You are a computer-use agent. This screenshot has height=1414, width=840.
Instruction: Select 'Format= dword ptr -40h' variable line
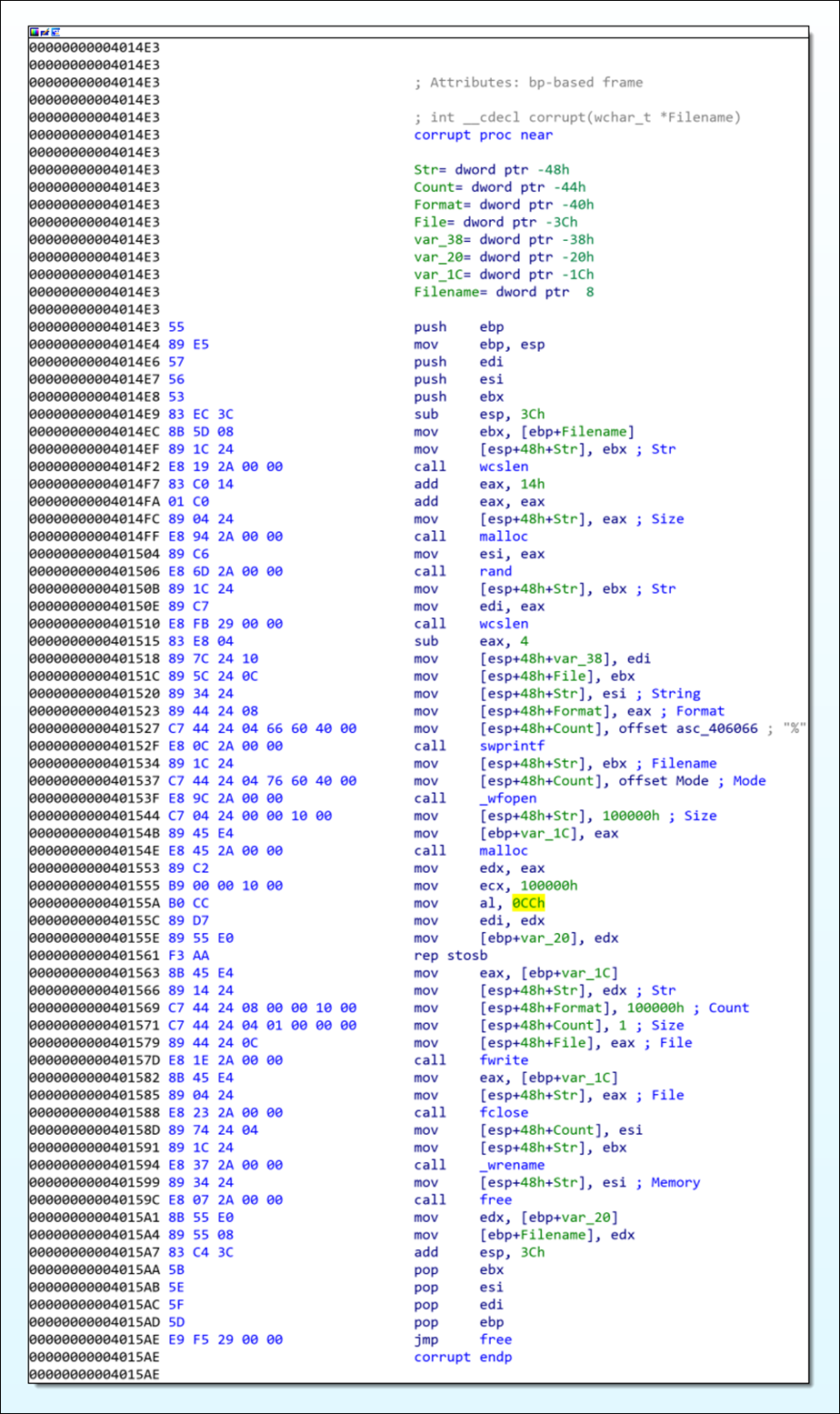(x=505, y=205)
